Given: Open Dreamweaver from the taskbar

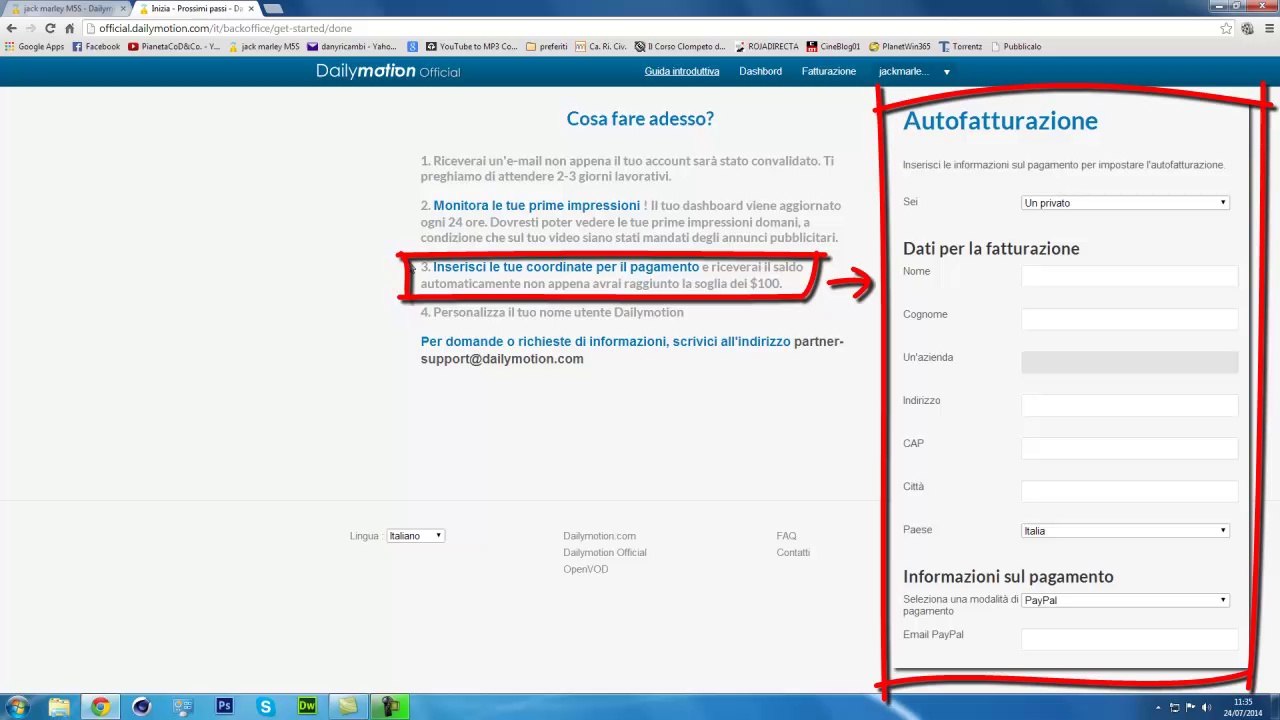Looking at the screenshot, I should click(x=307, y=707).
